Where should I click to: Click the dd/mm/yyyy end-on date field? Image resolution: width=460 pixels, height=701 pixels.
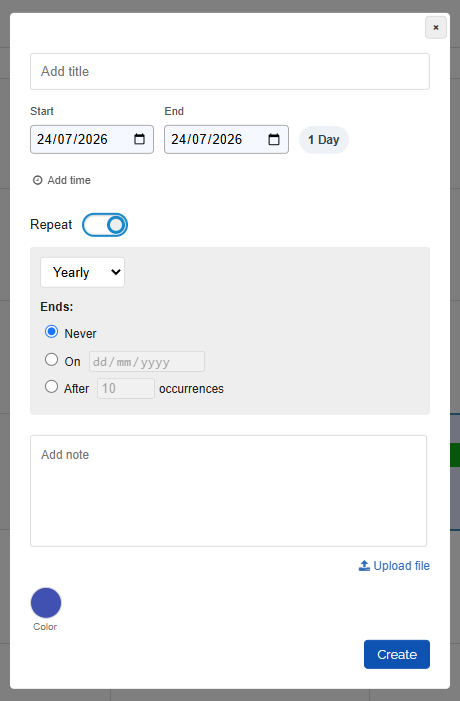pyautogui.click(x=147, y=362)
